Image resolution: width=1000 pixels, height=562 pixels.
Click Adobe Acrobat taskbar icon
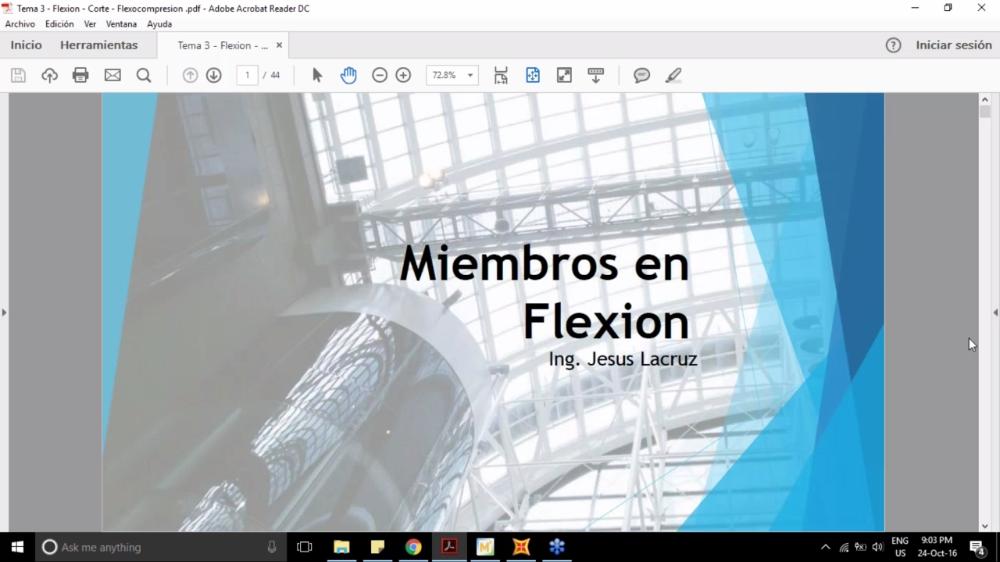pyautogui.click(x=449, y=547)
